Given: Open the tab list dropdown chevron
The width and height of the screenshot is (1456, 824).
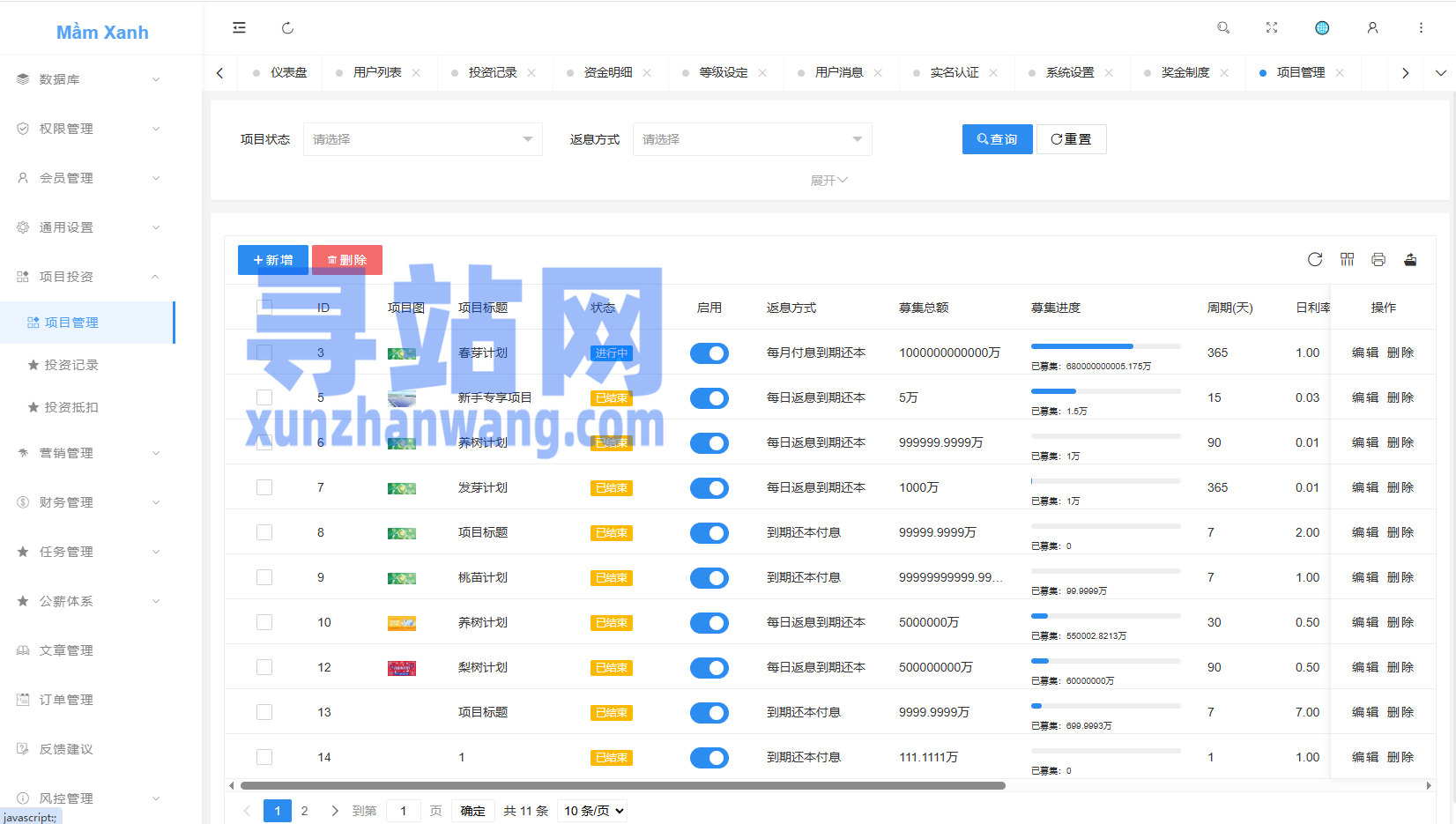Looking at the screenshot, I should (x=1441, y=72).
